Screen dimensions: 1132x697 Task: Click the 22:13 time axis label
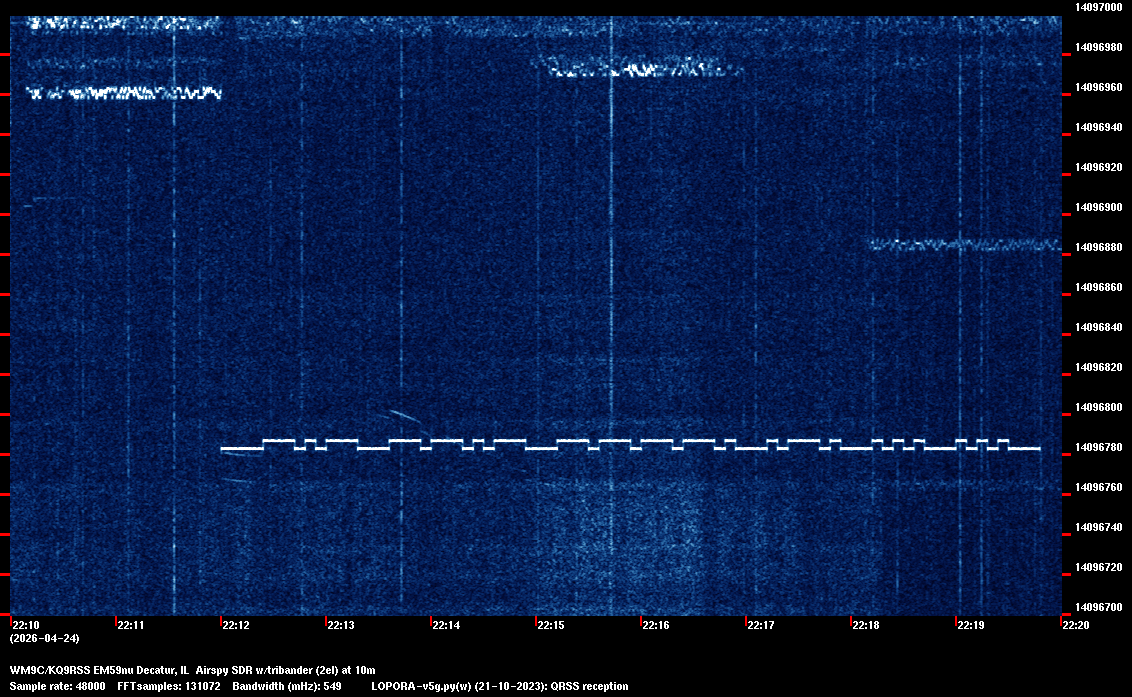[341, 626]
